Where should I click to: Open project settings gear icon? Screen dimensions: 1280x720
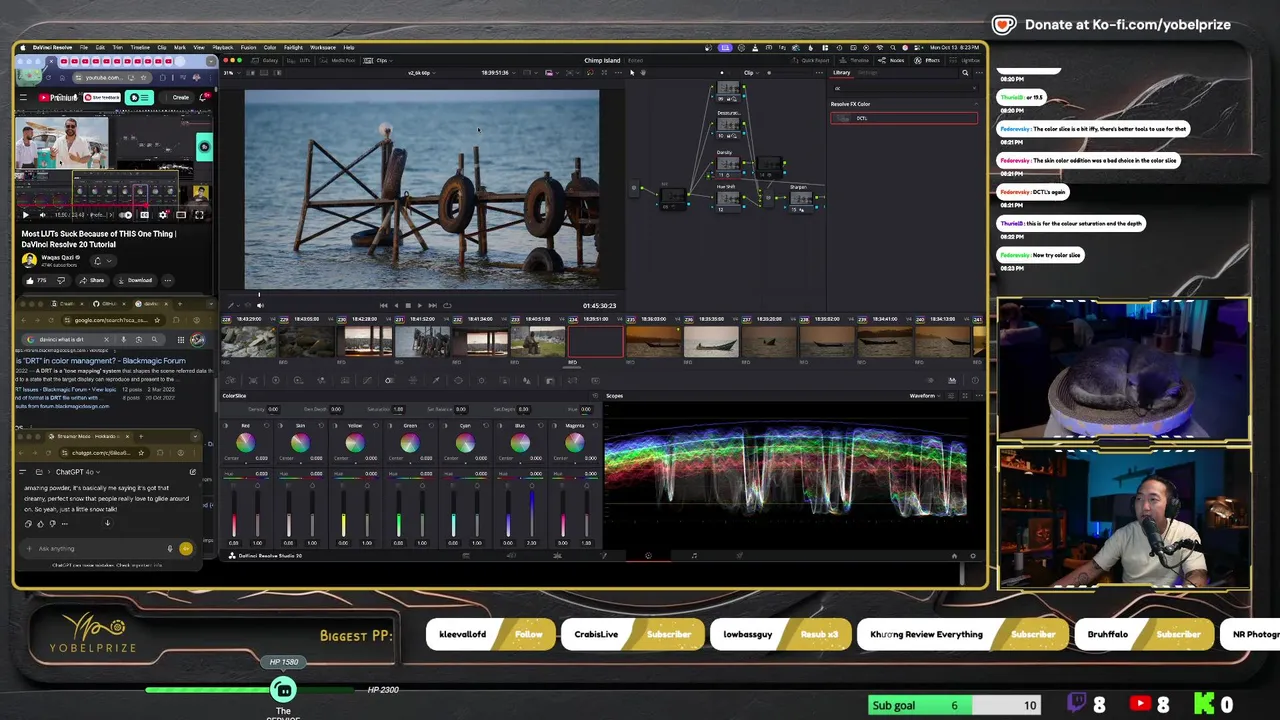(973, 556)
